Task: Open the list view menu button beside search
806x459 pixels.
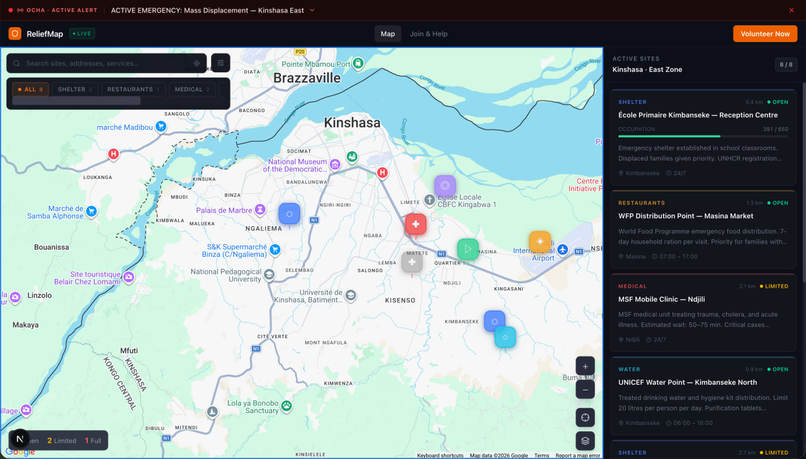Action: coord(221,63)
